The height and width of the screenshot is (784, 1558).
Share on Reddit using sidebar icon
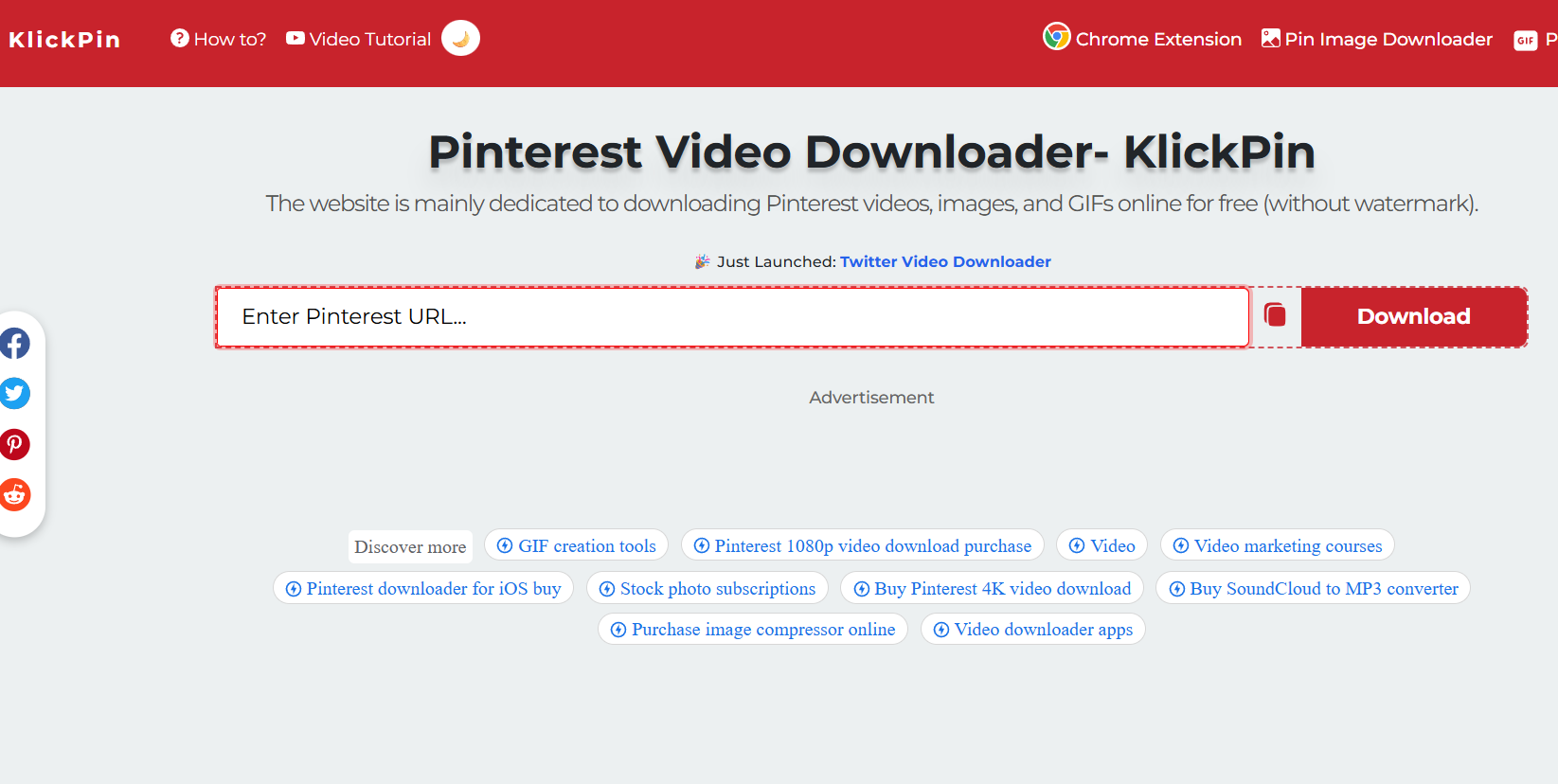click(15, 494)
